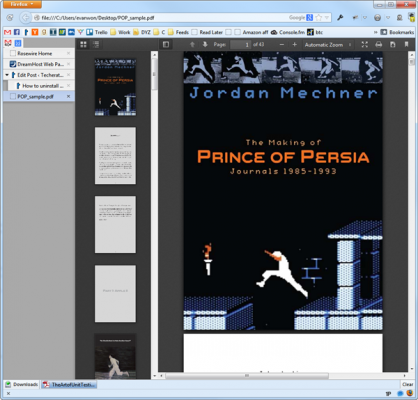The height and width of the screenshot is (400, 418).
Task: Click the PDF horizontal scrollbar
Action: coord(247,376)
